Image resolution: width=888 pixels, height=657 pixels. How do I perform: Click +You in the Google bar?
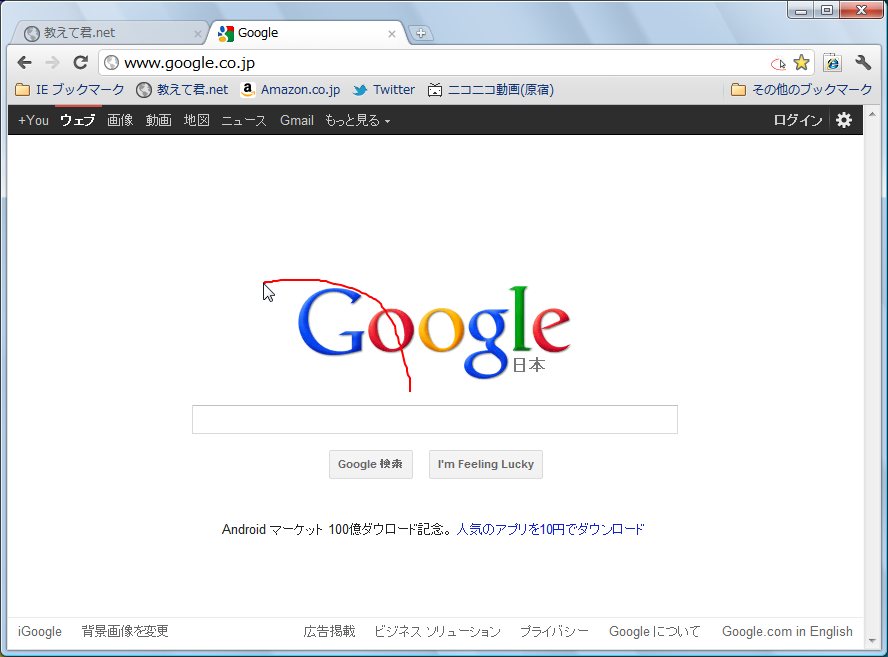coord(33,120)
